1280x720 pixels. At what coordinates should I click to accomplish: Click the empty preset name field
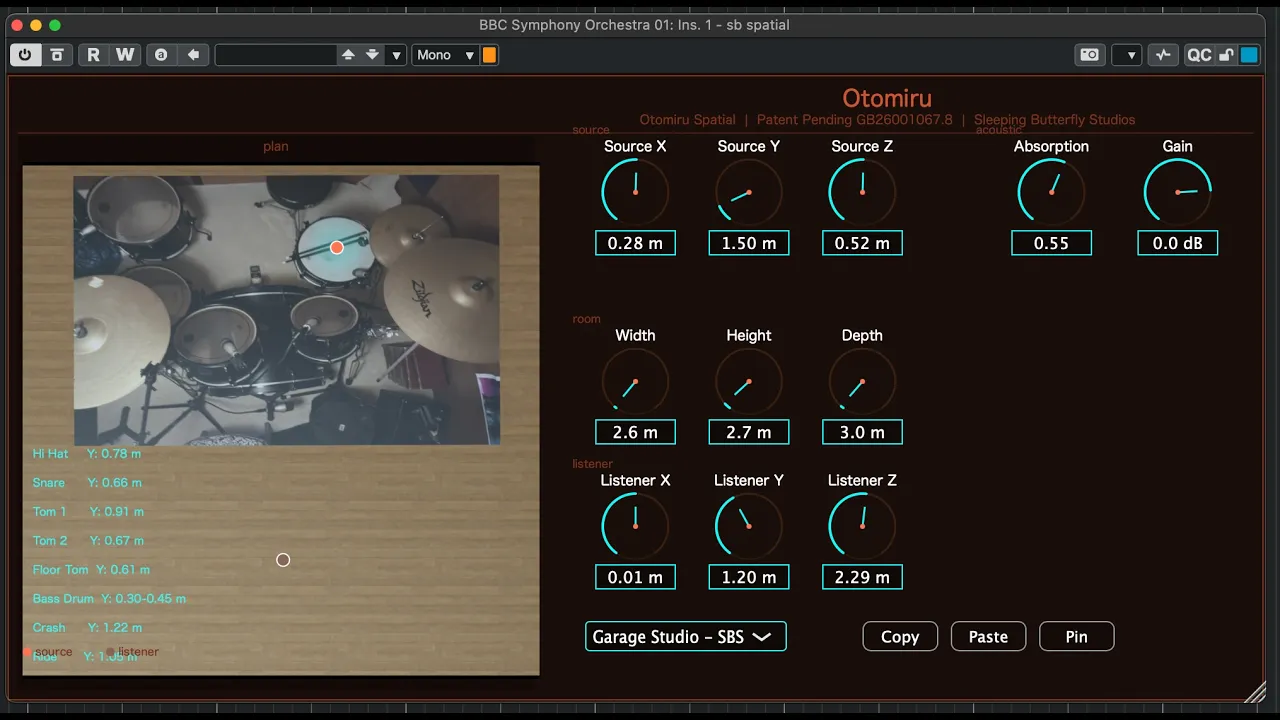tap(275, 55)
